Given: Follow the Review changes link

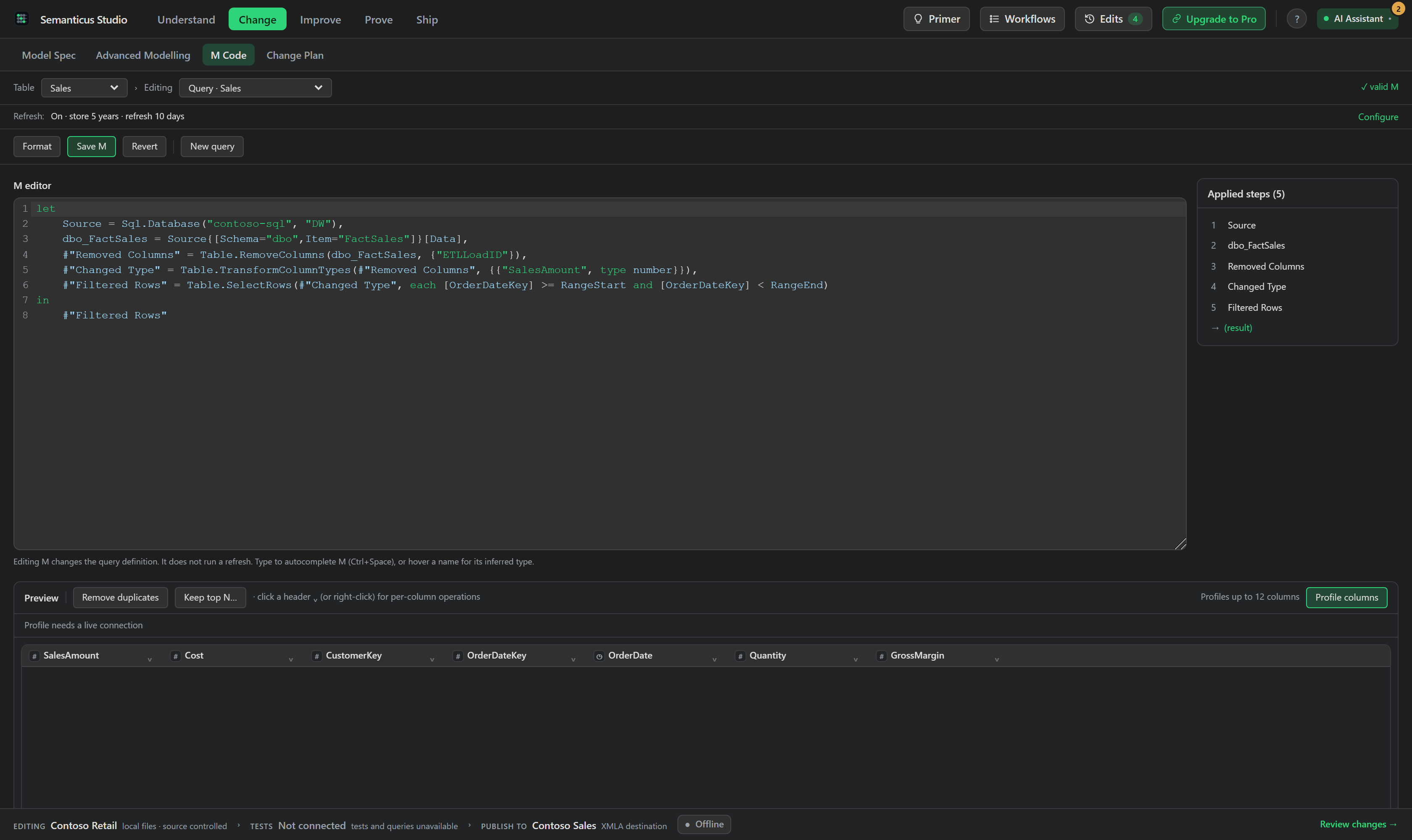Looking at the screenshot, I should point(1358,824).
